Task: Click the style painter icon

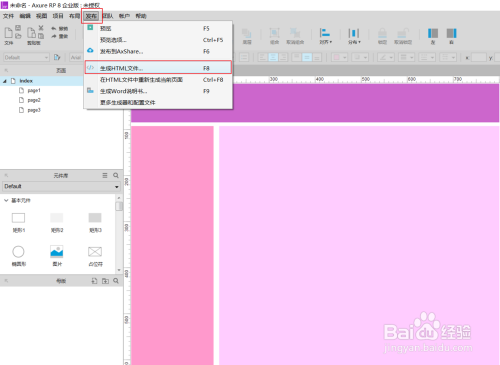Action: (x=57, y=57)
